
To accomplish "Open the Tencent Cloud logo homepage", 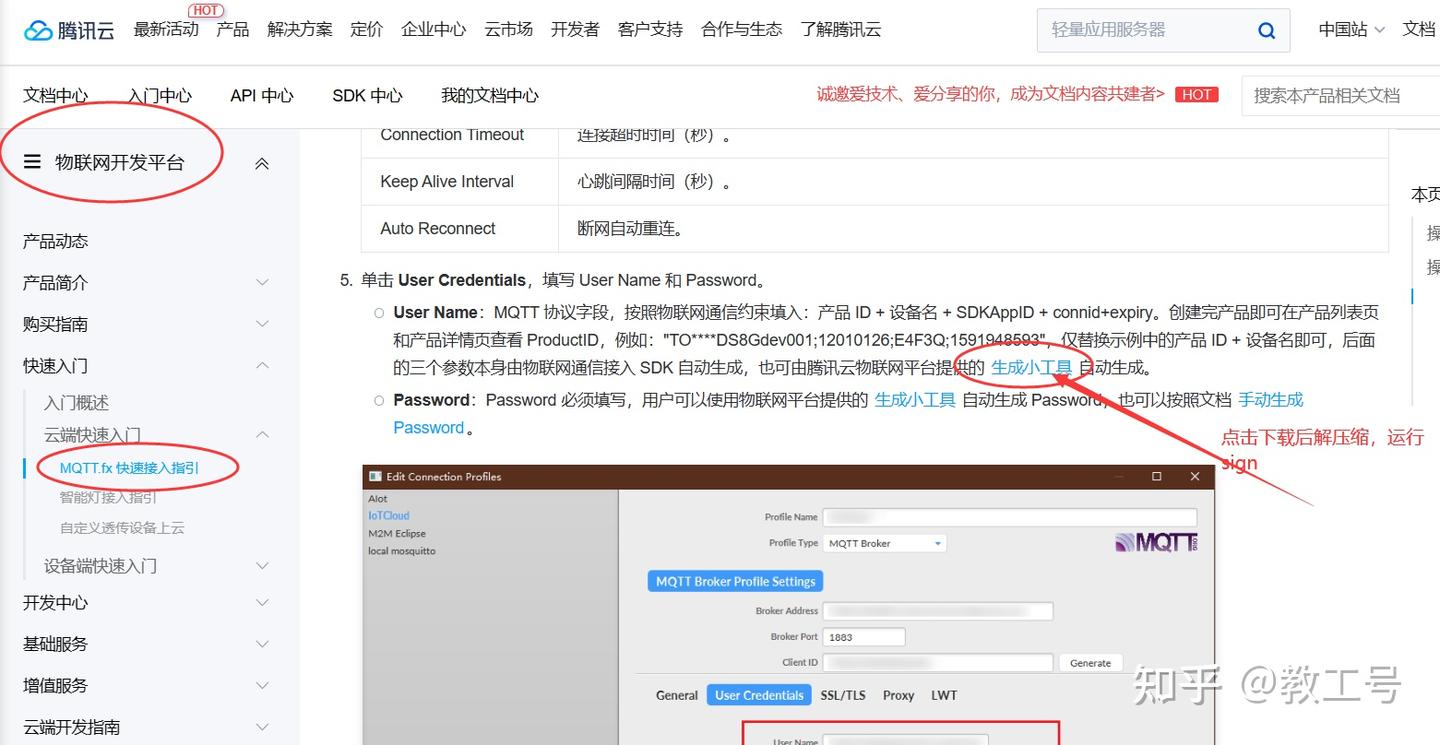I will pyautogui.click(x=69, y=30).
